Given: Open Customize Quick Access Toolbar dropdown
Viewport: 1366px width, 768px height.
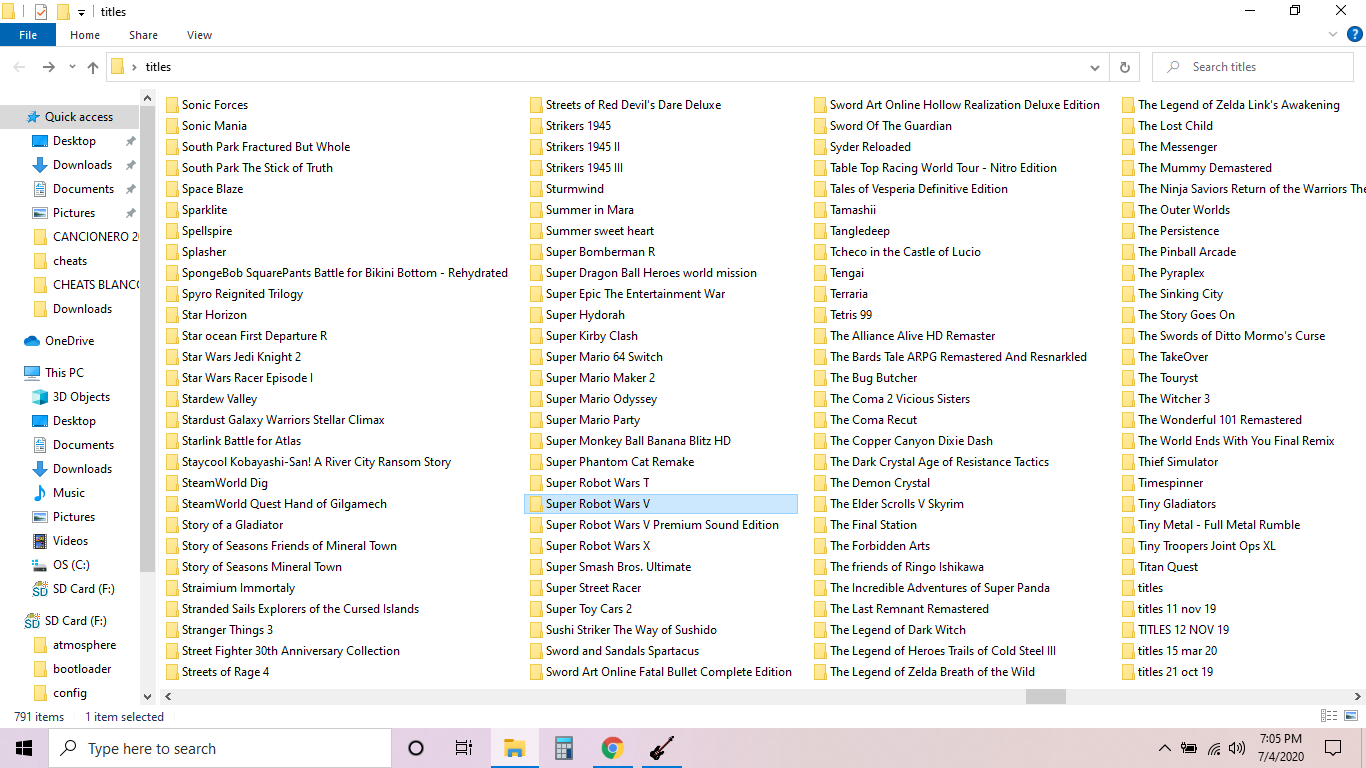Looking at the screenshot, I should pos(81,12).
